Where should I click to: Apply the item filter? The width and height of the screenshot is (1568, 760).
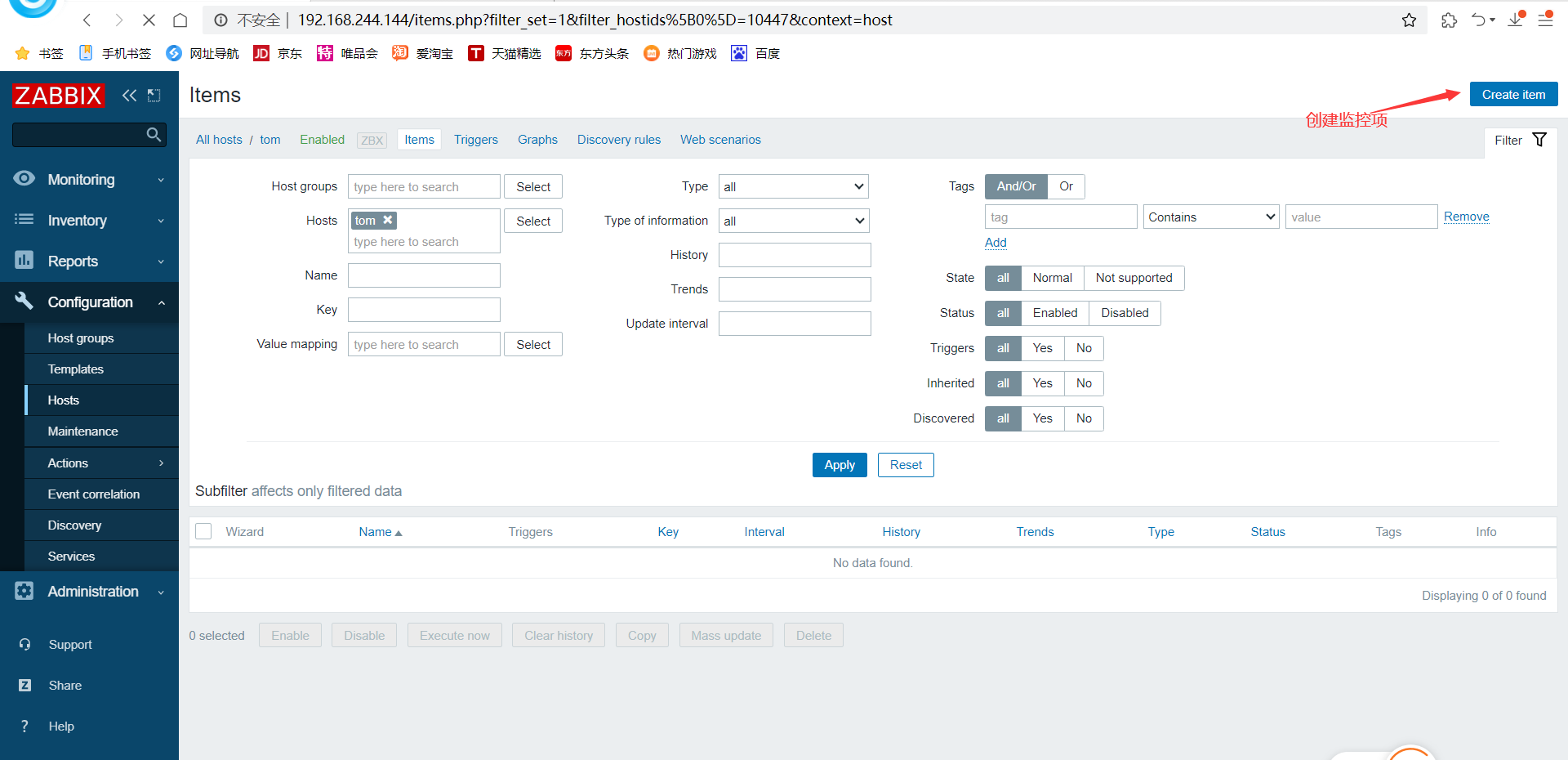[840, 465]
